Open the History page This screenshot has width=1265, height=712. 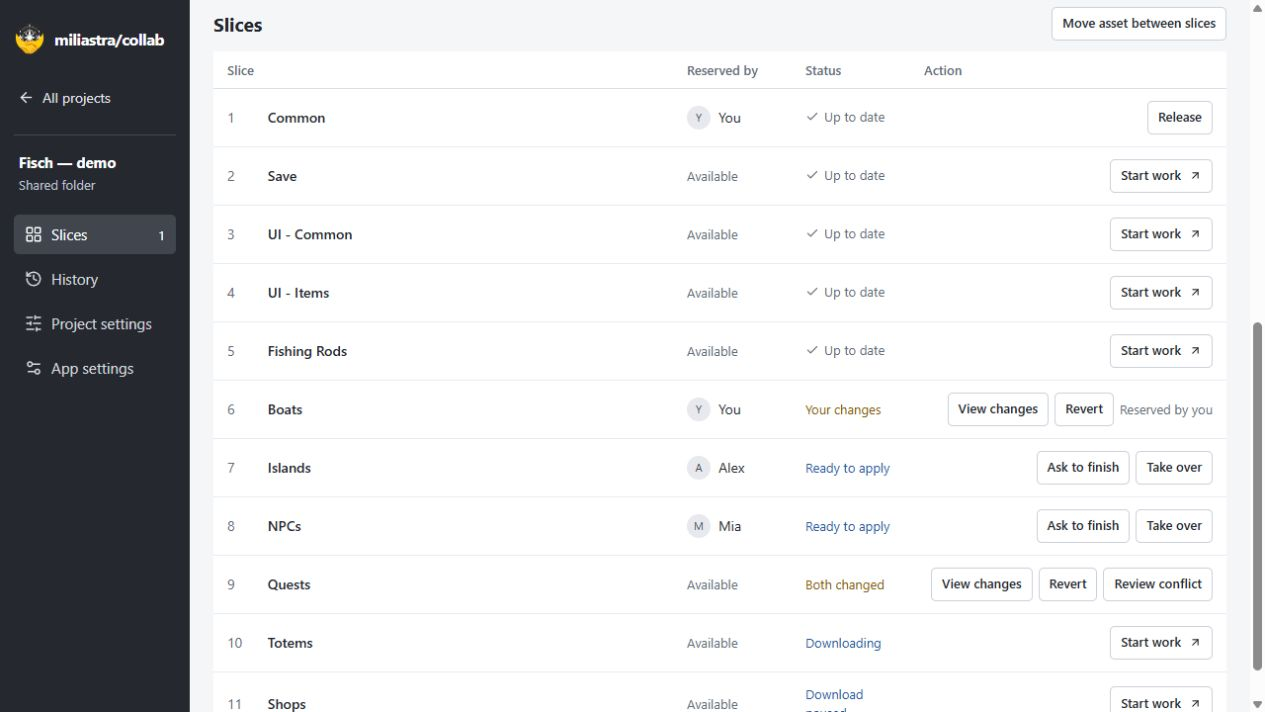pyautogui.click(x=95, y=279)
